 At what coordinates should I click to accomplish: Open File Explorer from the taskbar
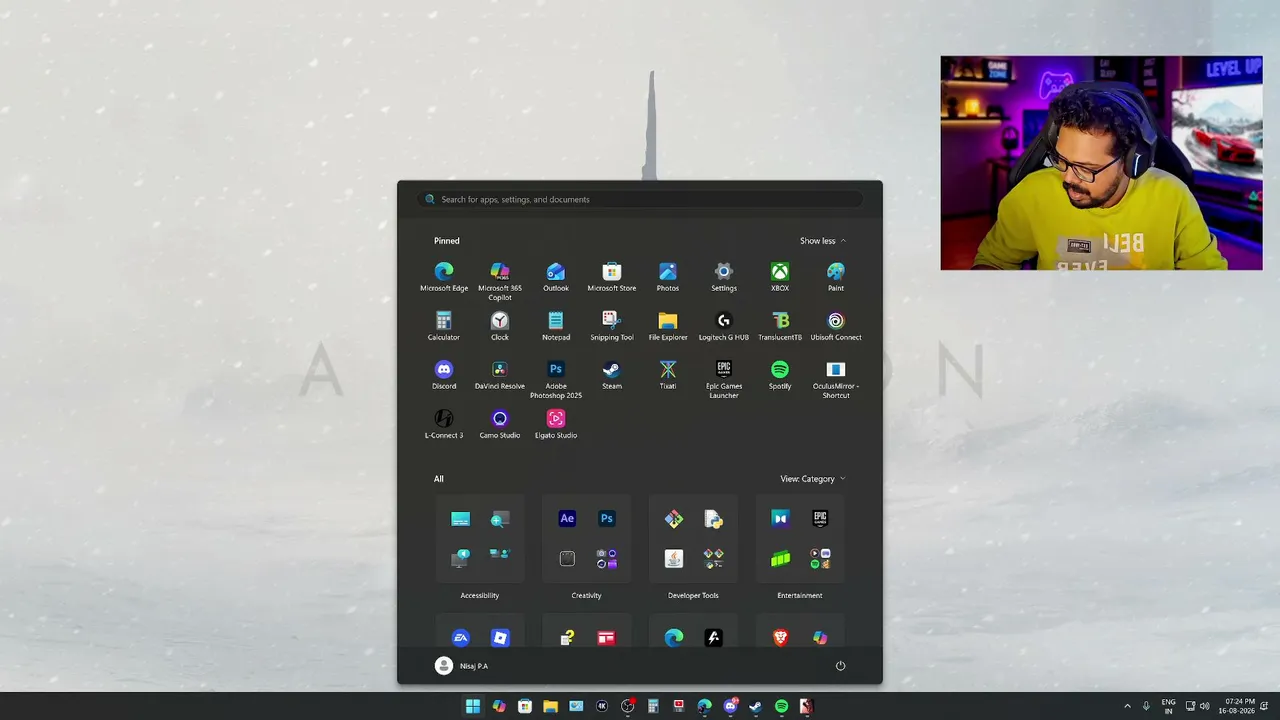[550, 706]
